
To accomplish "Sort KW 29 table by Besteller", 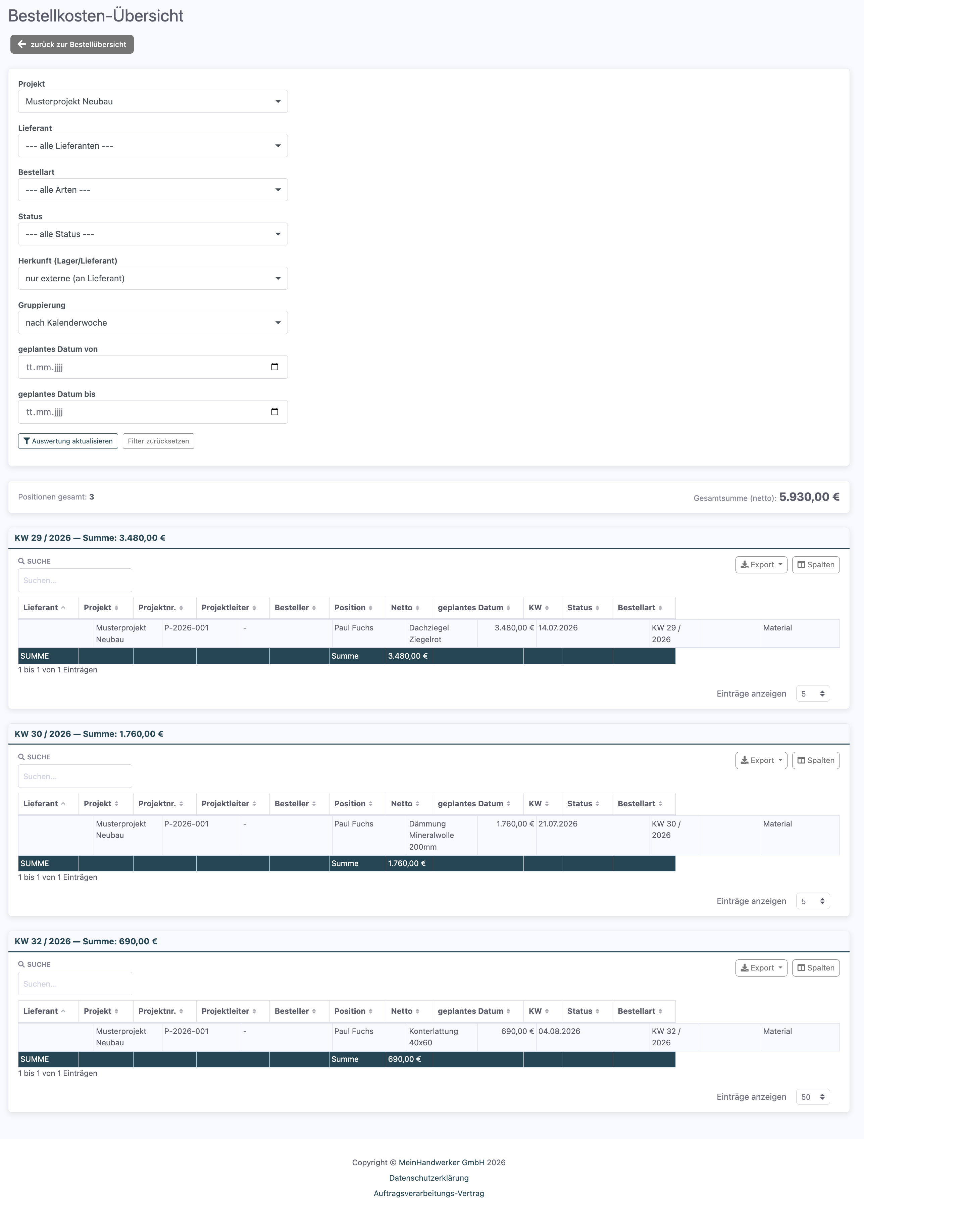I will pyautogui.click(x=299, y=608).
